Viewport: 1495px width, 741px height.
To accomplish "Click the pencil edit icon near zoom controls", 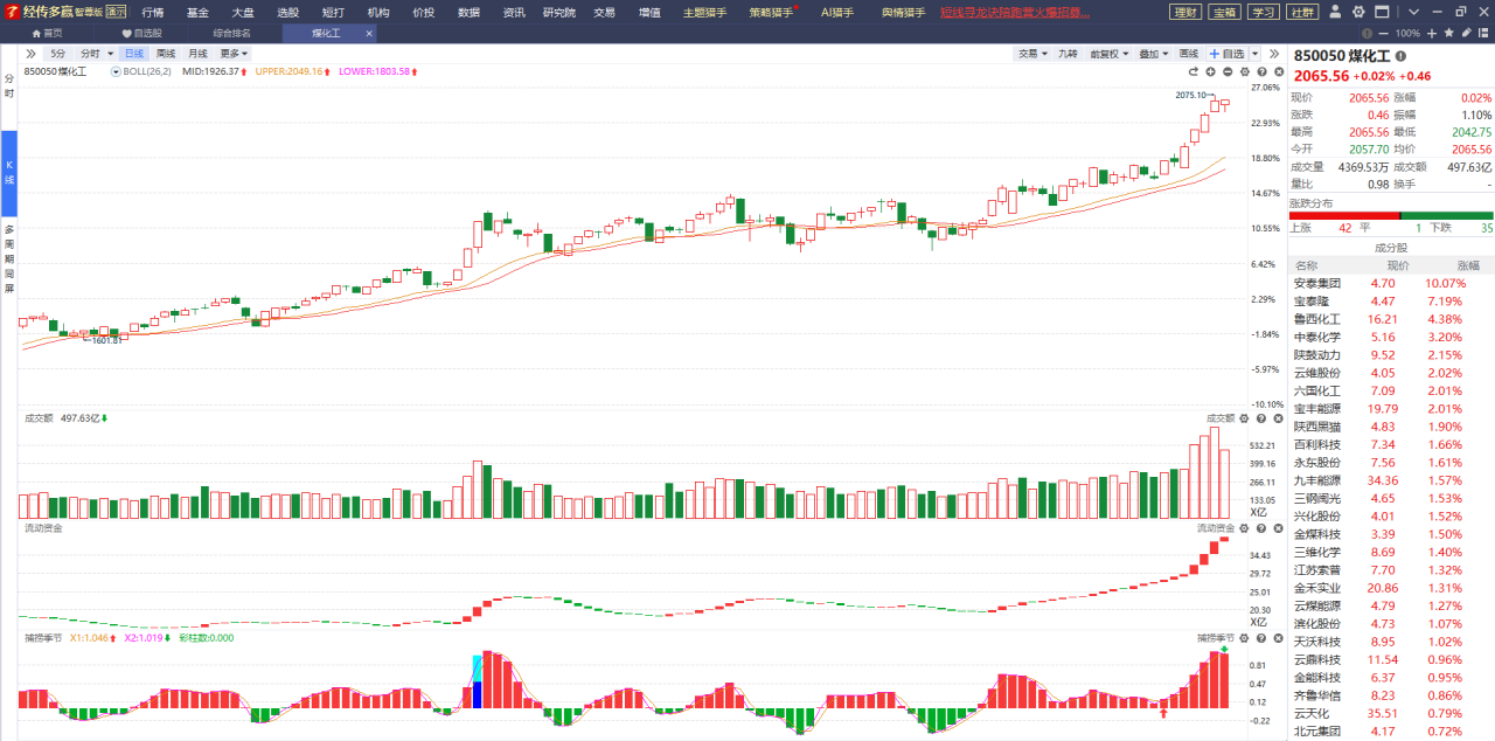I will pyautogui.click(x=1466, y=33).
